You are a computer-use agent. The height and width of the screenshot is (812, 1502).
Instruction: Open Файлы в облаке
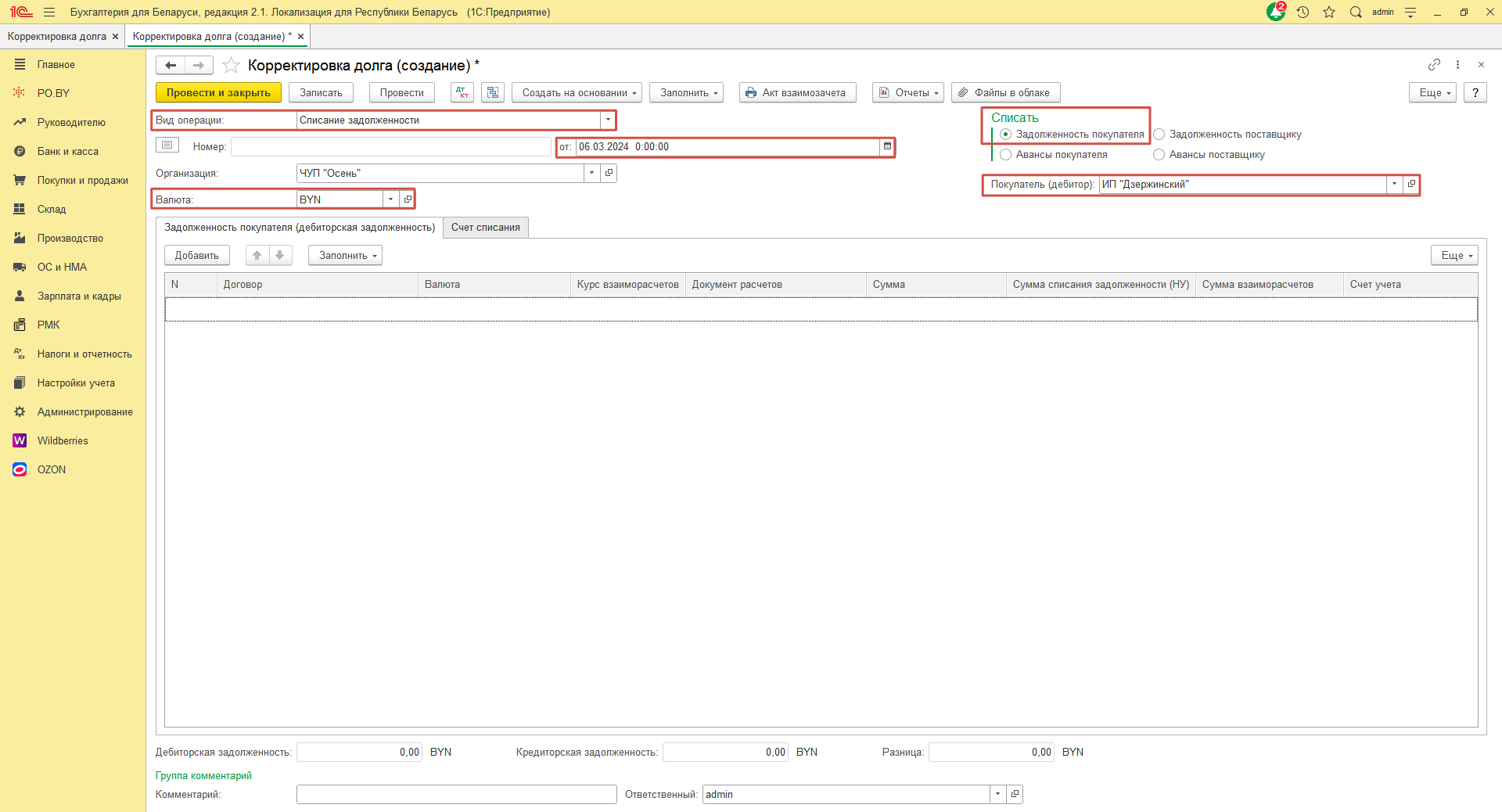click(1005, 92)
